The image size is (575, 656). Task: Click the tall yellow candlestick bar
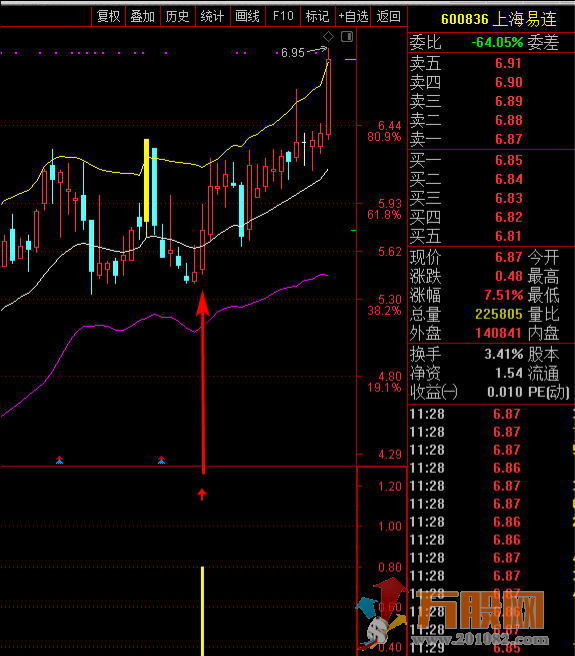click(x=146, y=180)
